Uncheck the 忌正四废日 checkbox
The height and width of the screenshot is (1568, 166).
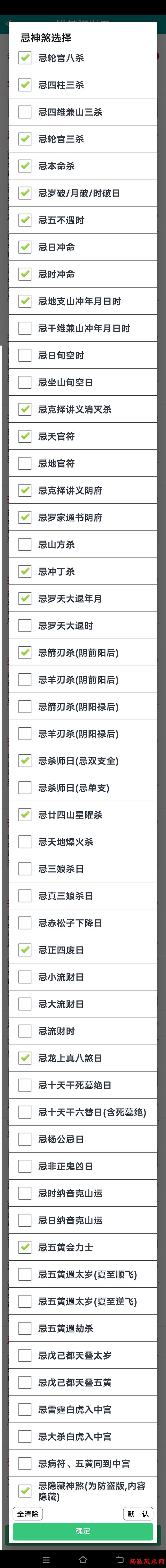(25, 950)
